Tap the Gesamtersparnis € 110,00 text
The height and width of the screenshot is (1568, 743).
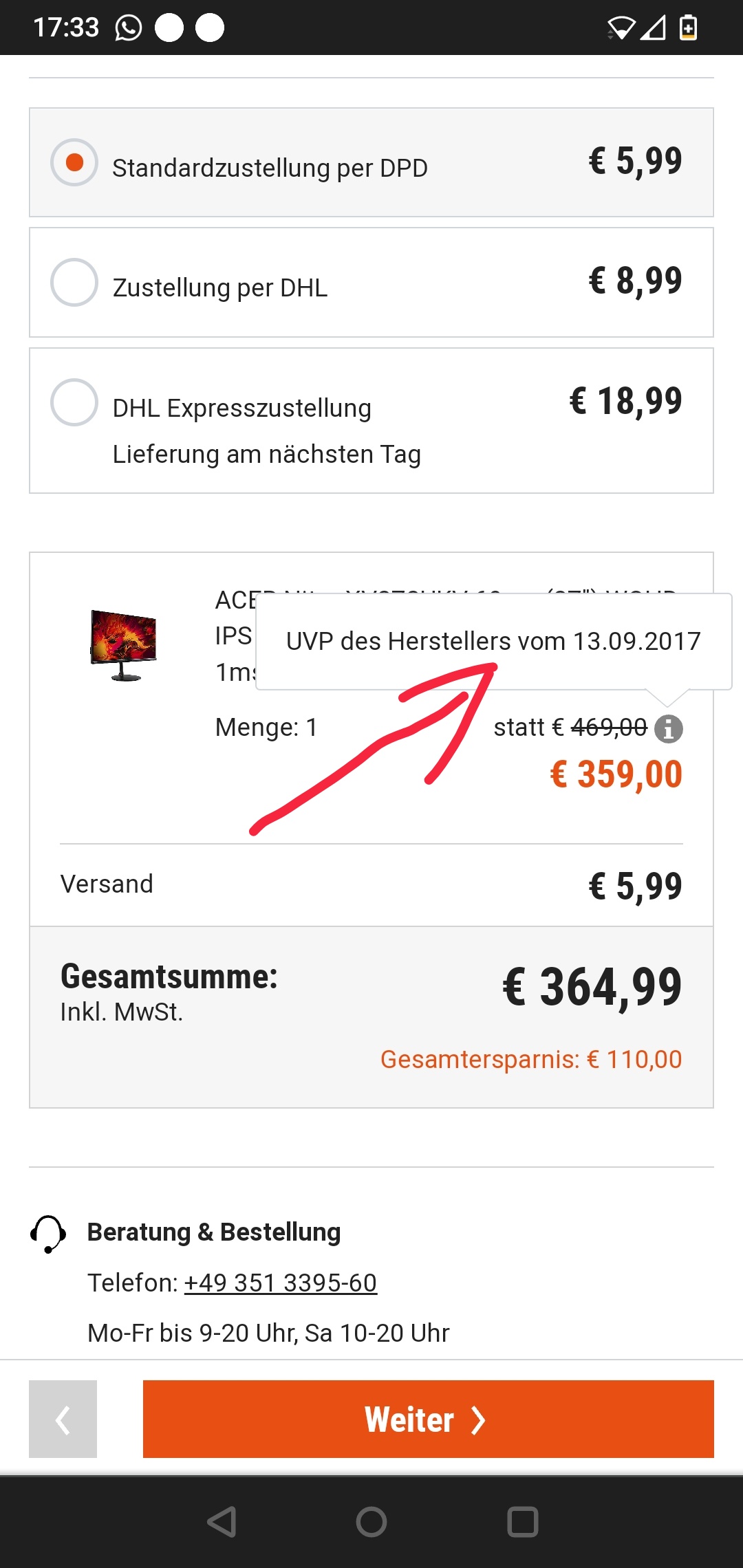[x=531, y=1060]
